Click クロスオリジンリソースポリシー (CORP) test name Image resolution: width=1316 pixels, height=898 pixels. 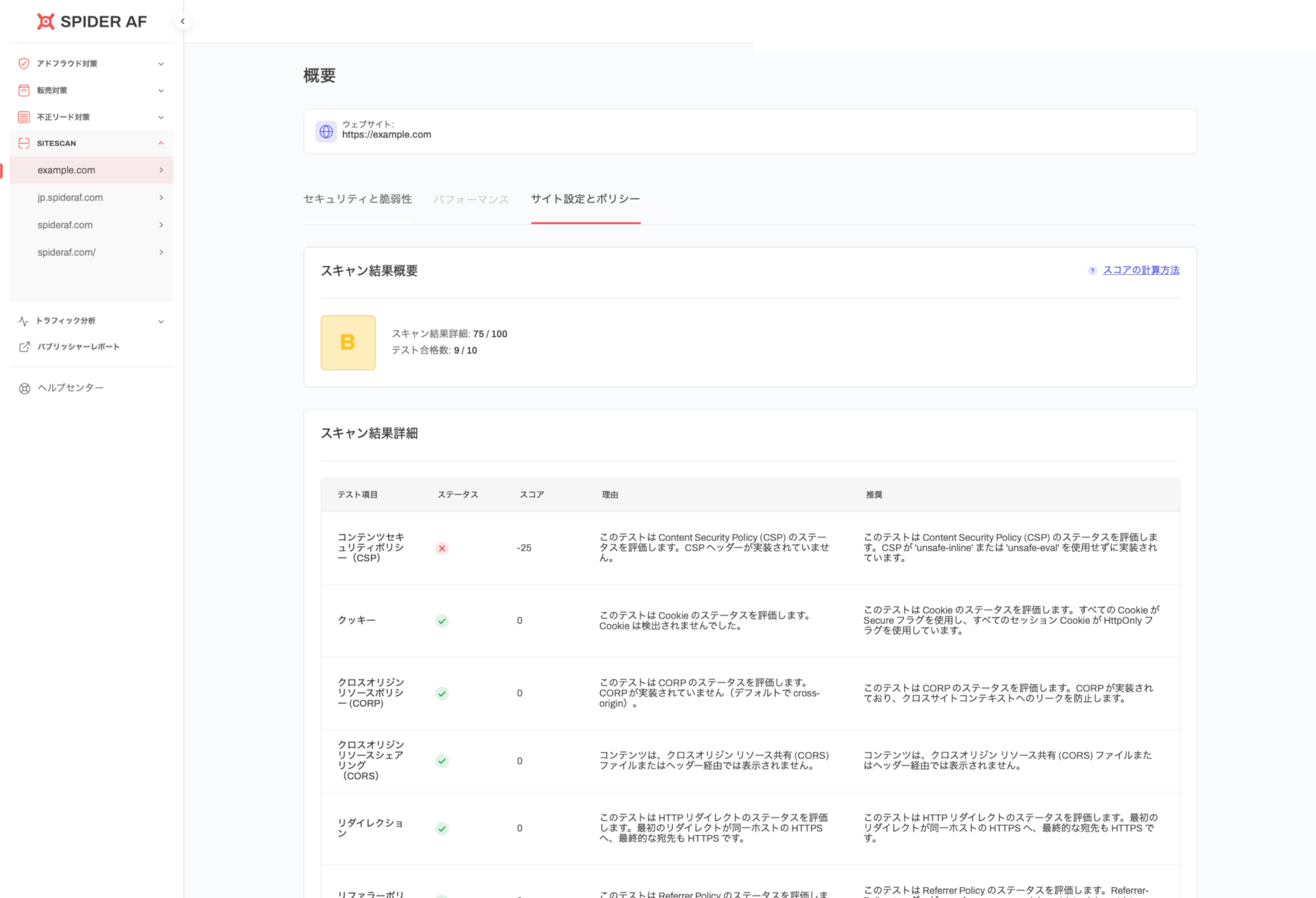(371, 693)
